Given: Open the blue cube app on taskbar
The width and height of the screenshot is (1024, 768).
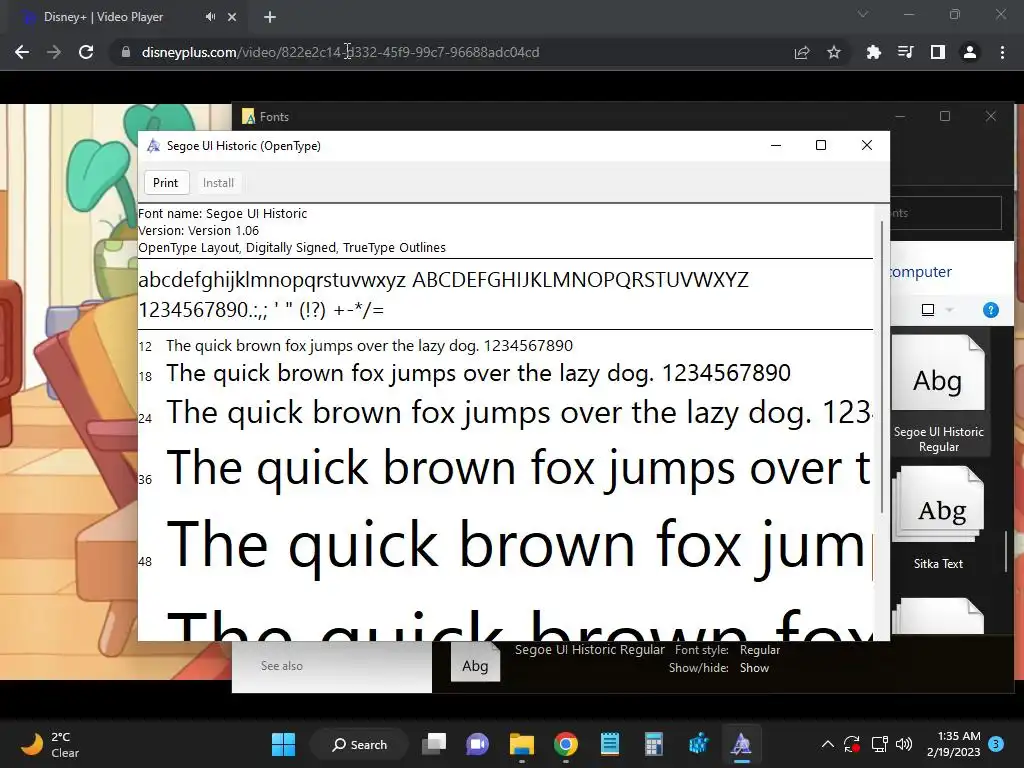Looking at the screenshot, I should pyautogui.click(x=698, y=744).
